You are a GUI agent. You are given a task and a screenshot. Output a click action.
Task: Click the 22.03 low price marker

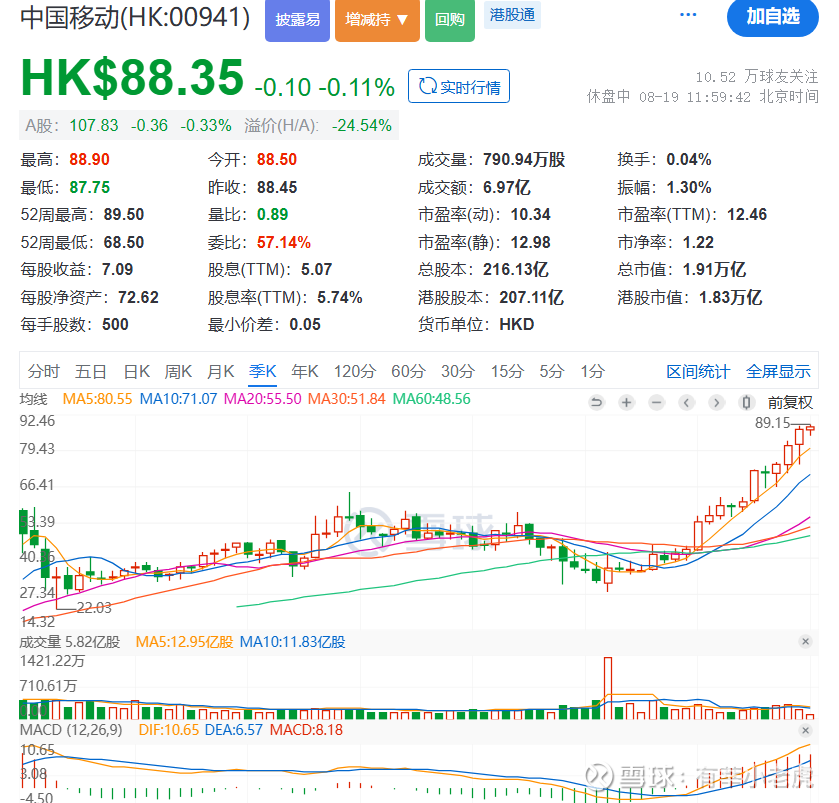pyautogui.click(x=94, y=608)
